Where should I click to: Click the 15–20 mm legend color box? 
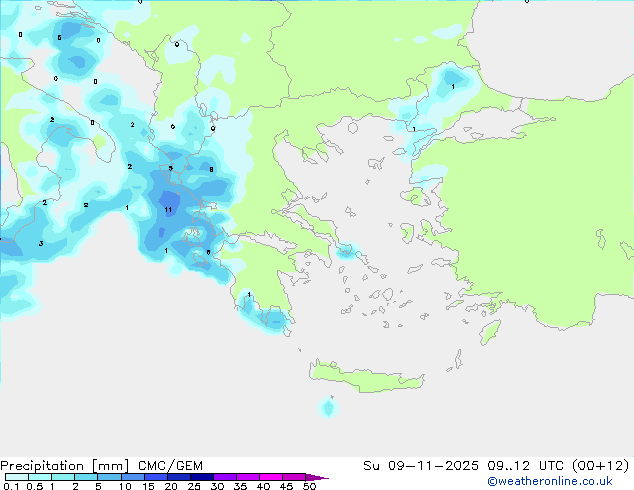point(155,477)
